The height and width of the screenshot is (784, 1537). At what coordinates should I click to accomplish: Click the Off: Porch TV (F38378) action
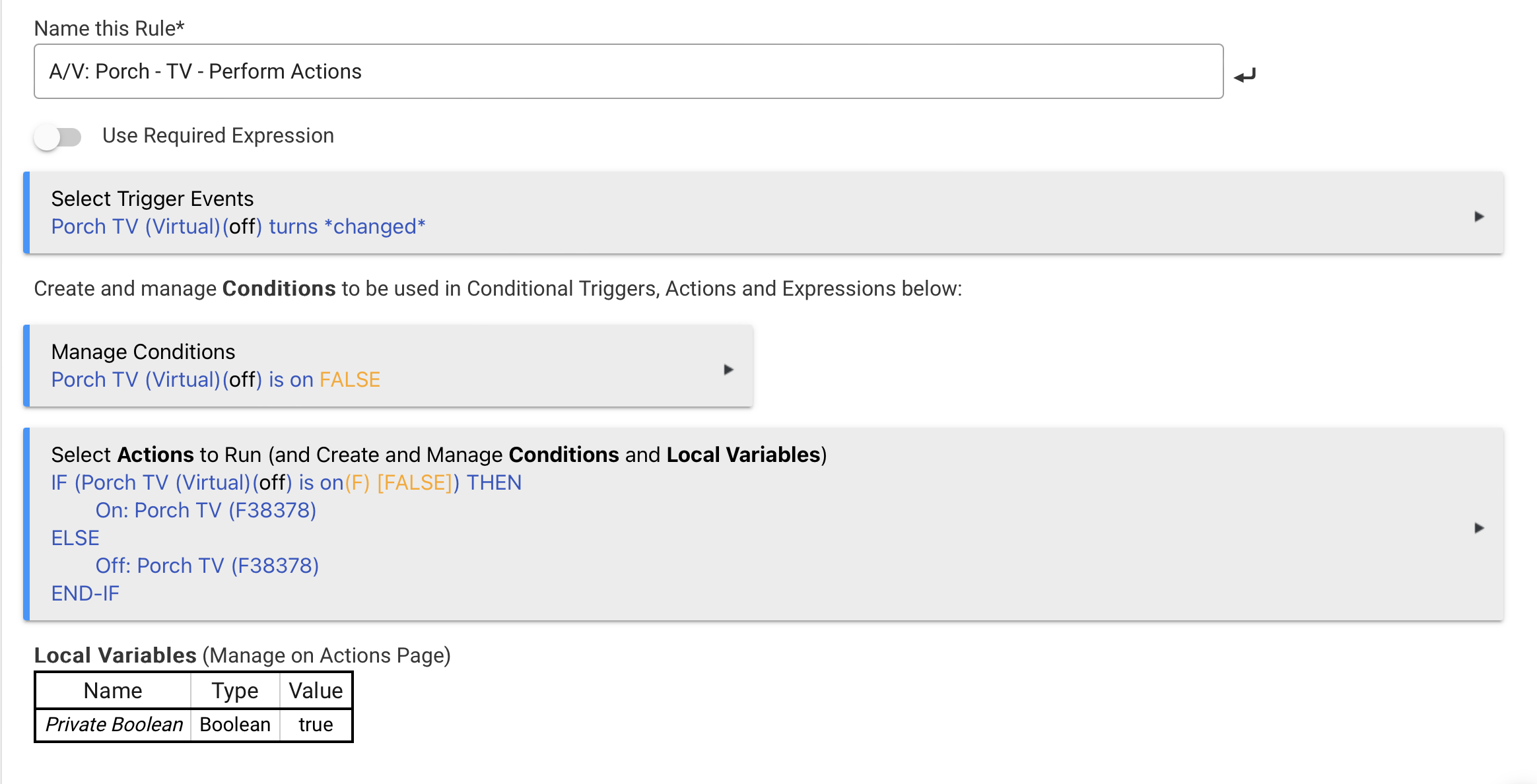click(x=207, y=566)
